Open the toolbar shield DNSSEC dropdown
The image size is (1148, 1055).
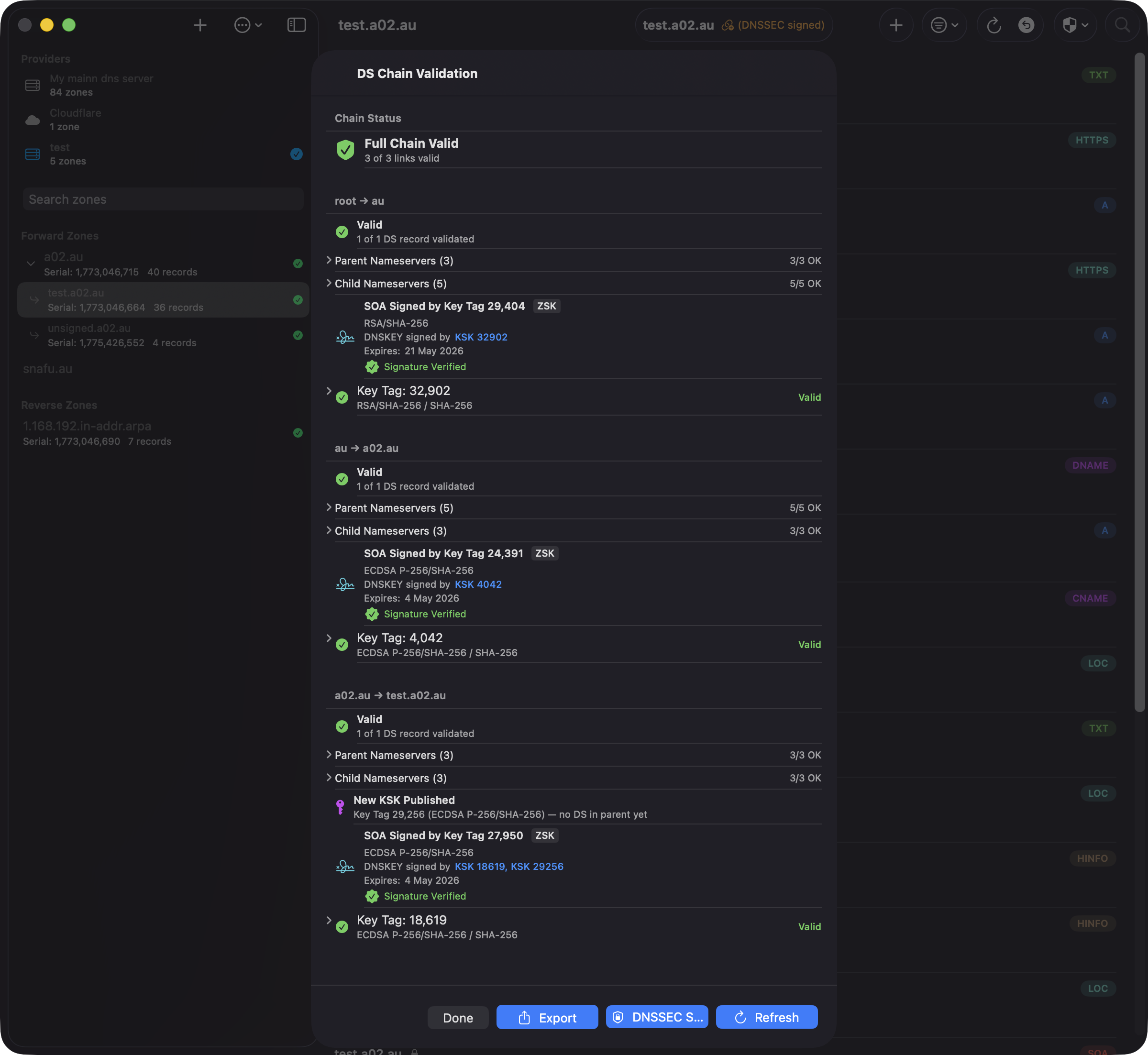(1075, 25)
